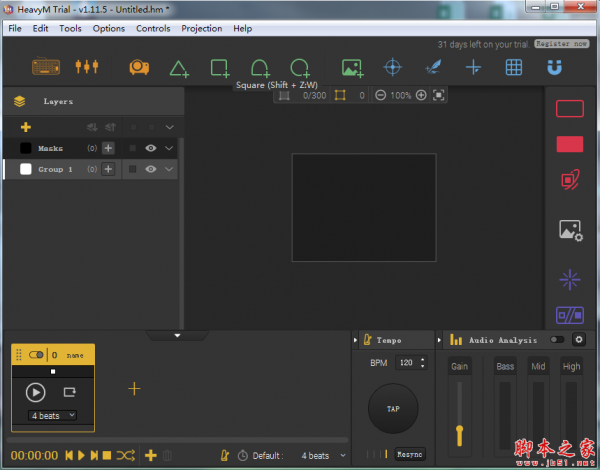Viewport: 600px width, 470px height.
Task: Zoom in the canvas
Action: tap(421, 95)
